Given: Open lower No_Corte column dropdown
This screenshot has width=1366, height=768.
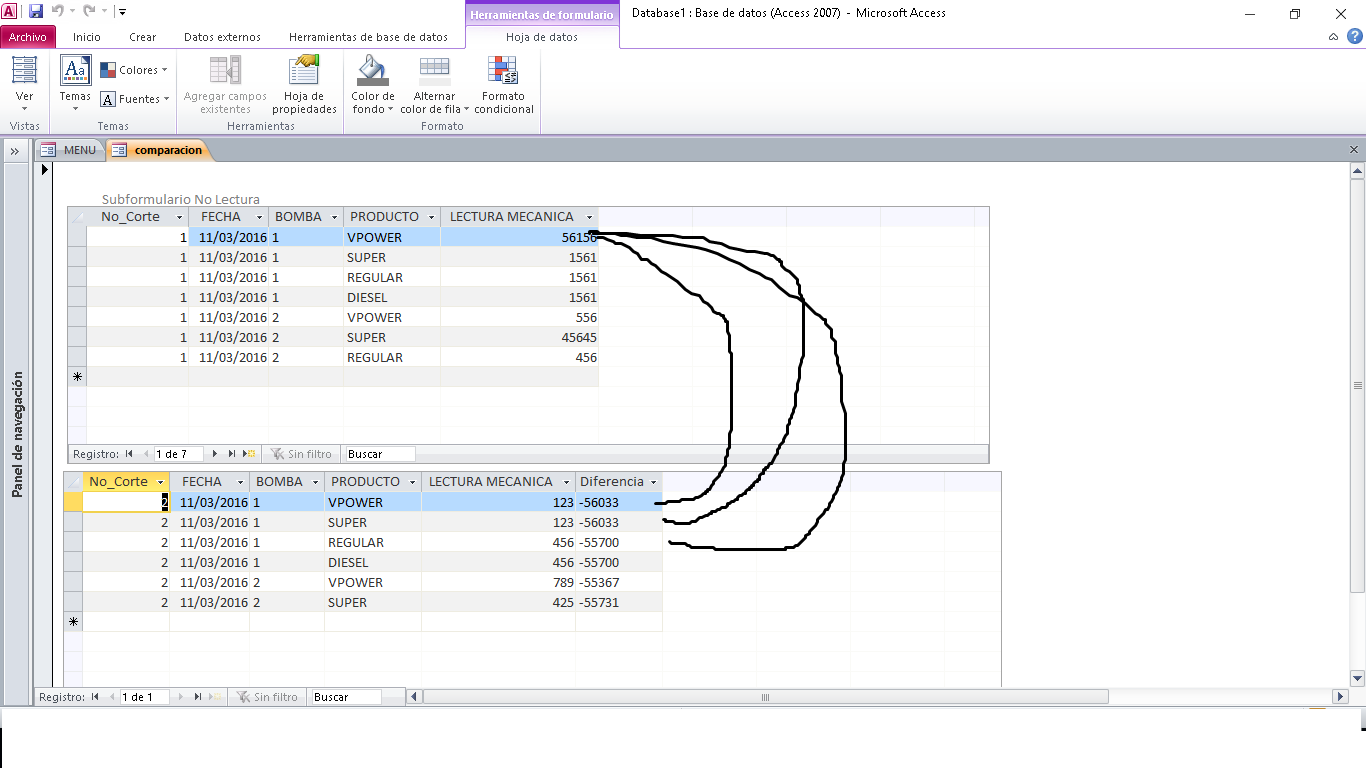Looking at the screenshot, I should tap(160, 482).
